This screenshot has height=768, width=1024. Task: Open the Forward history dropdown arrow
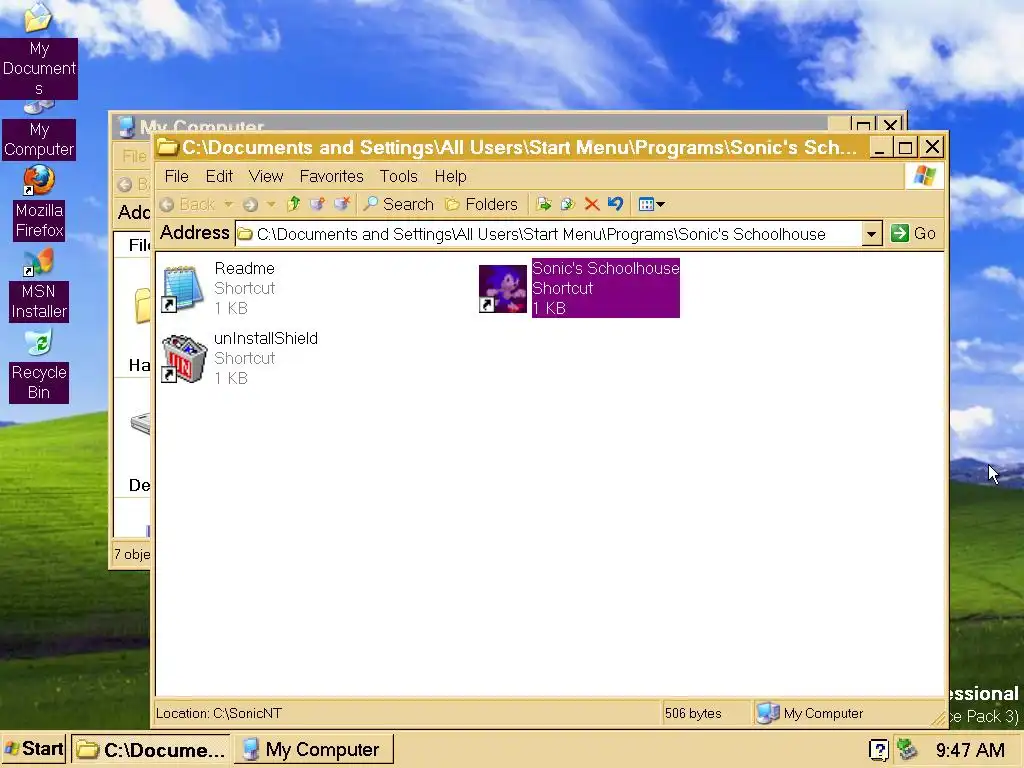point(271,204)
